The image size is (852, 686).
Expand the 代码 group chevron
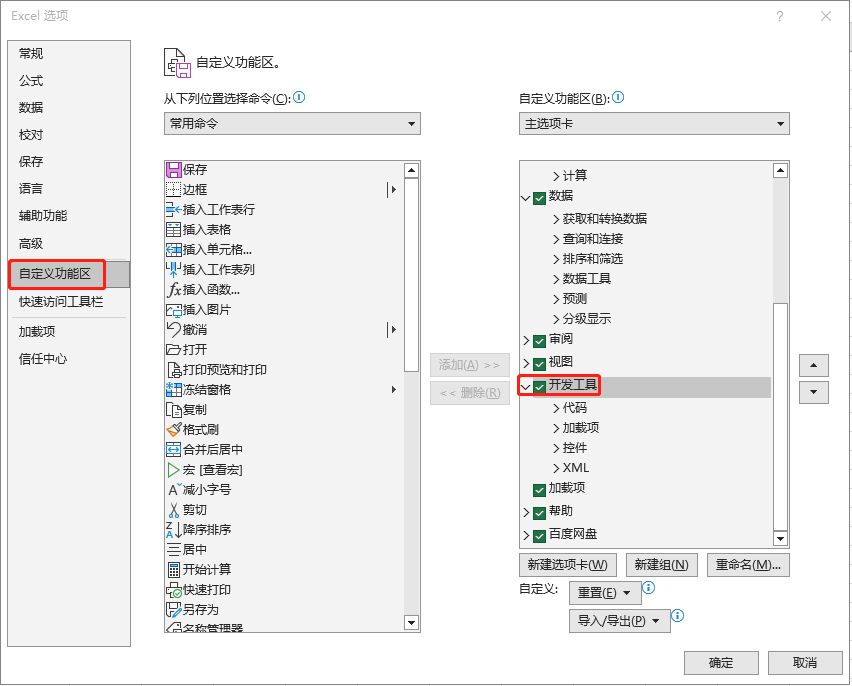click(x=556, y=408)
